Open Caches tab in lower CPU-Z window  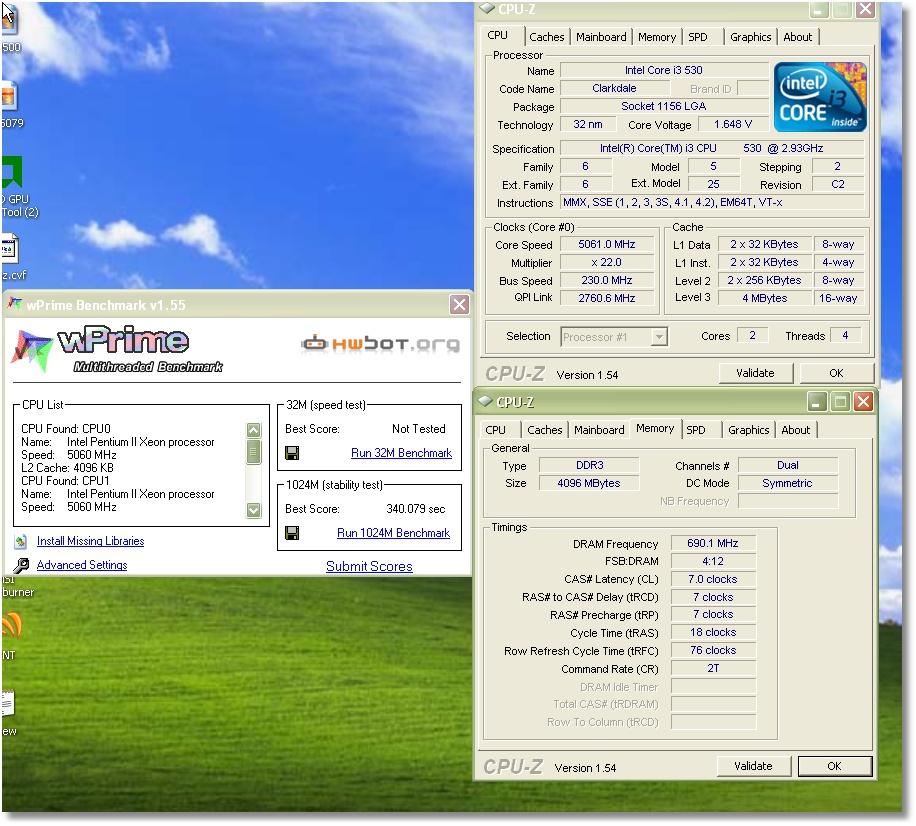click(544, 430)
